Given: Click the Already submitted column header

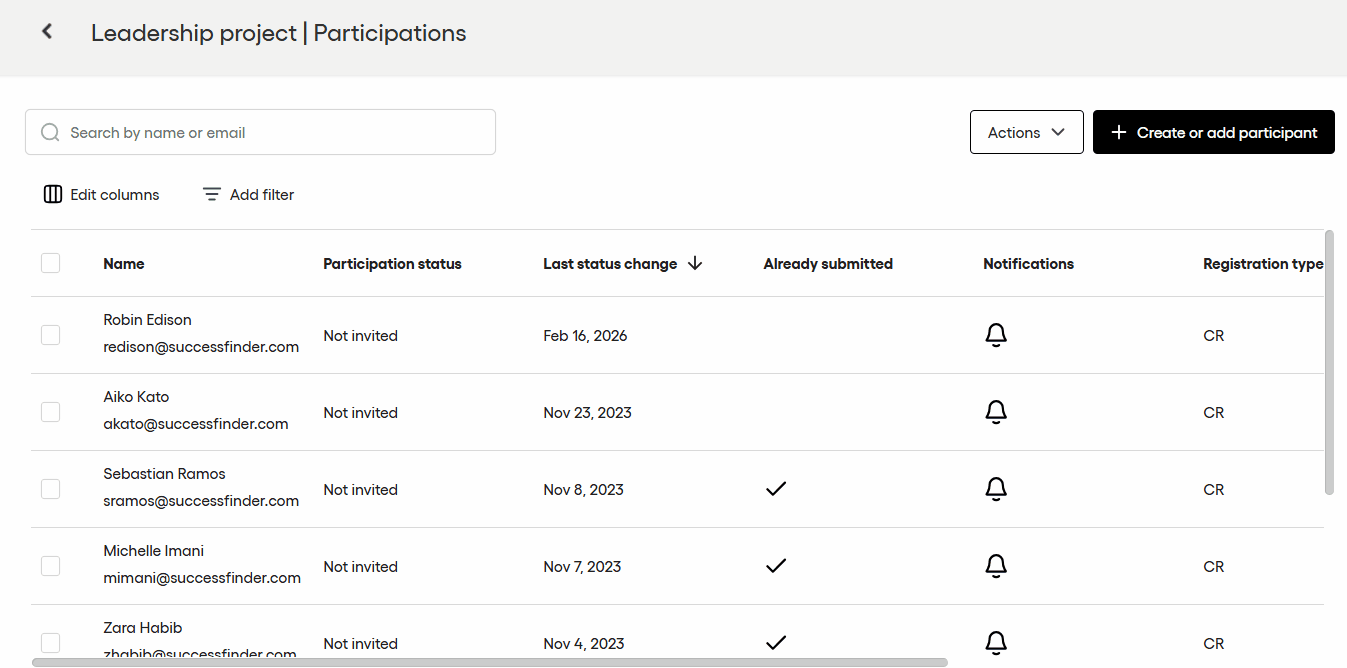Looking at the screenshot, I should pos(828,264).
